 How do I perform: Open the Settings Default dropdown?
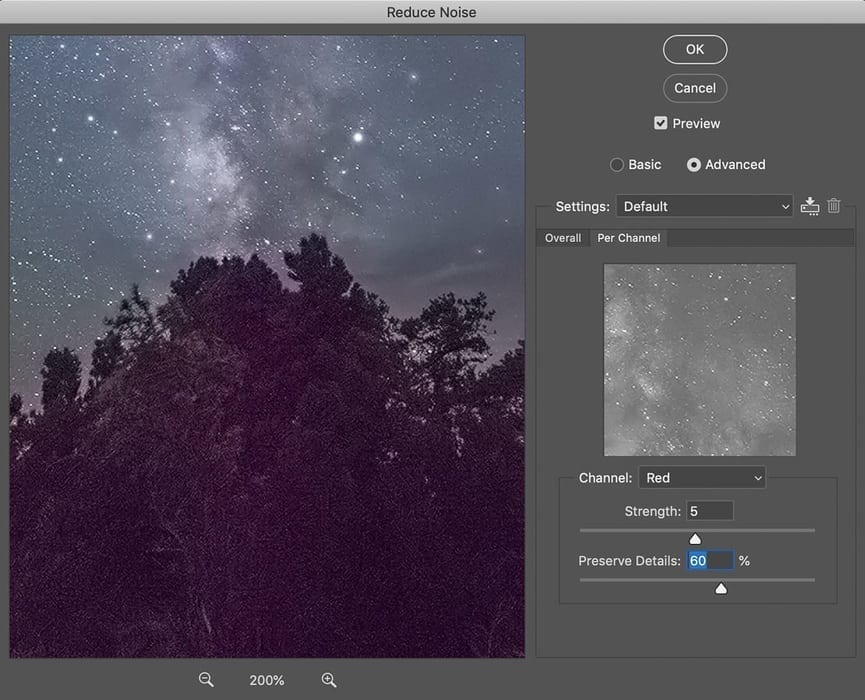coord(704,206)
